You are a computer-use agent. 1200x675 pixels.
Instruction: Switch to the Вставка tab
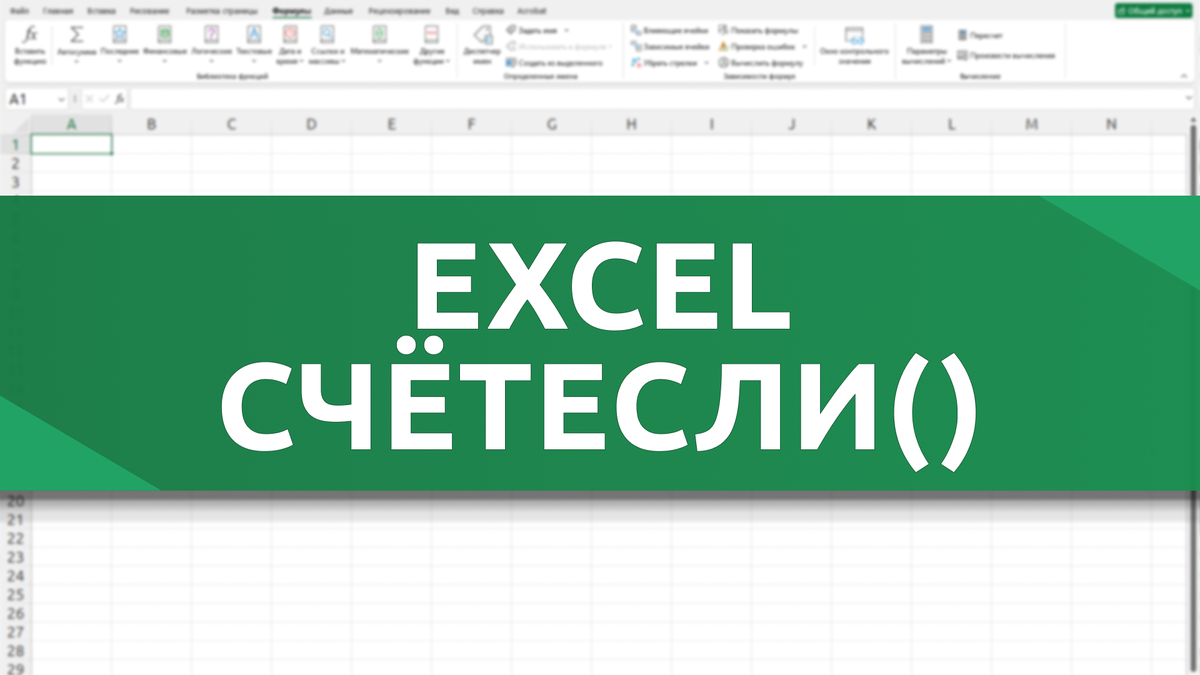point(101,9)
